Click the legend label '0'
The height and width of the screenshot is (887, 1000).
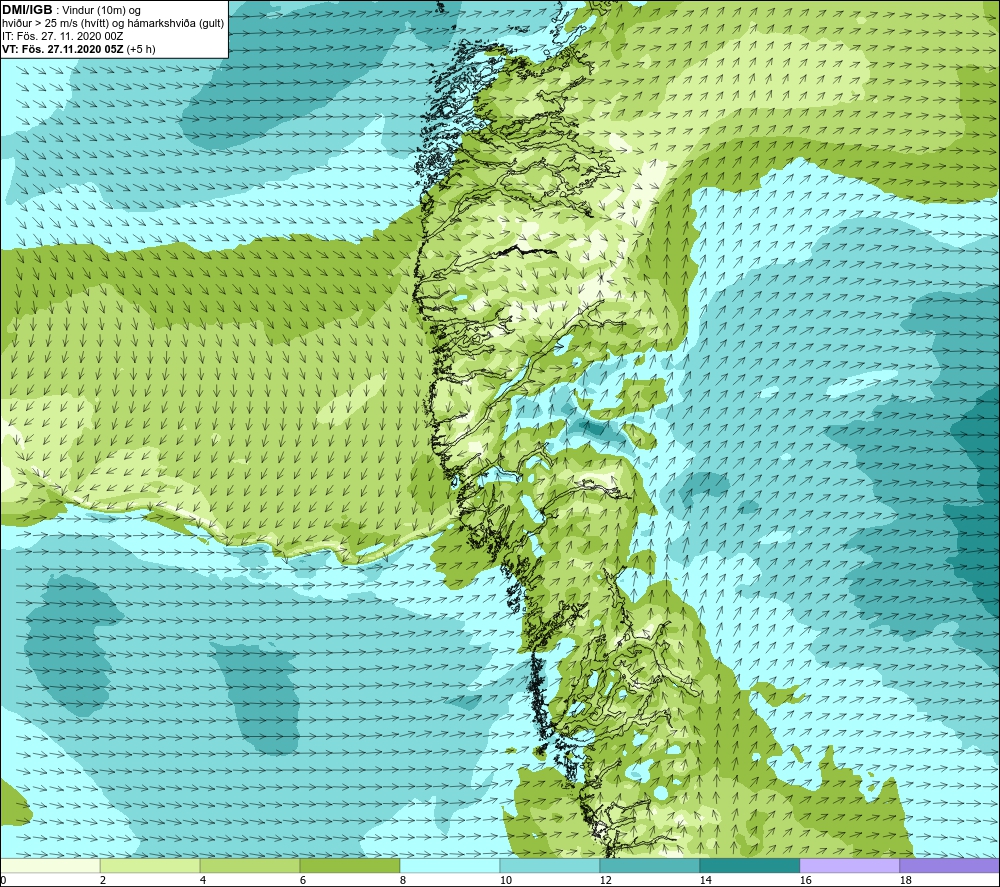(3, 880)
